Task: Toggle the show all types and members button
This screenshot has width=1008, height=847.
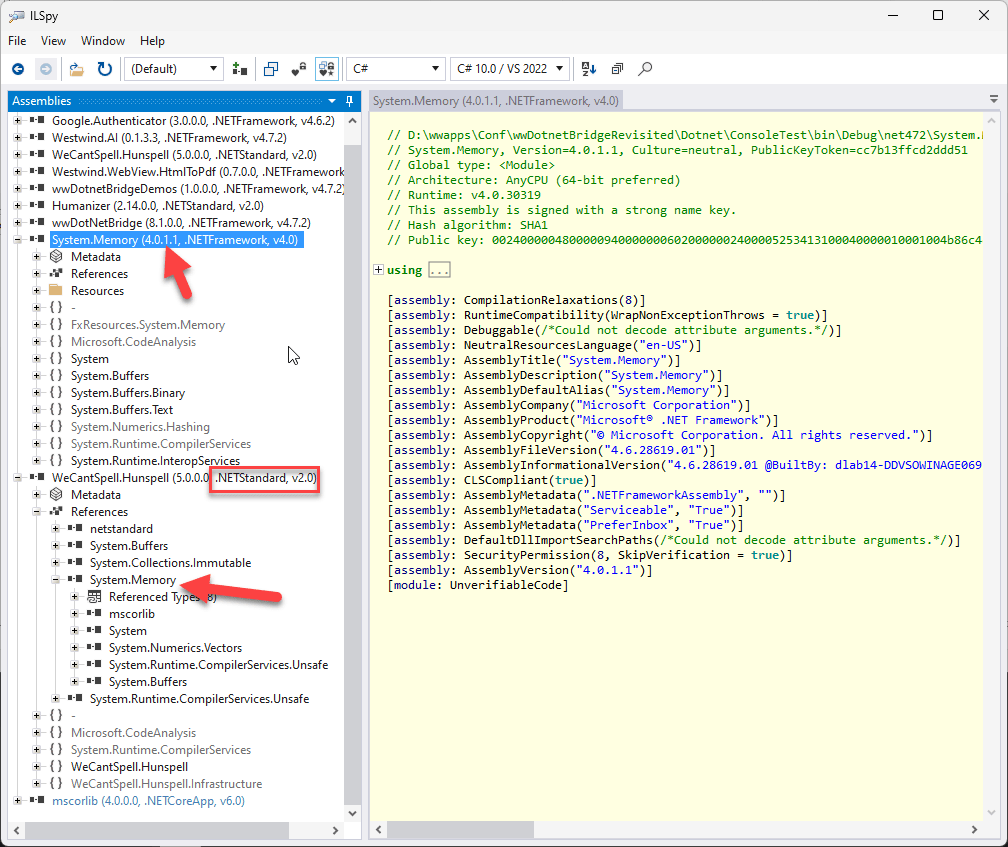Action: (326, 69)
